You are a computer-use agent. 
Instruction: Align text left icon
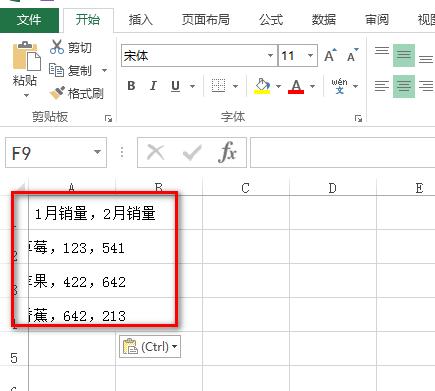click(x=381, y=86)
